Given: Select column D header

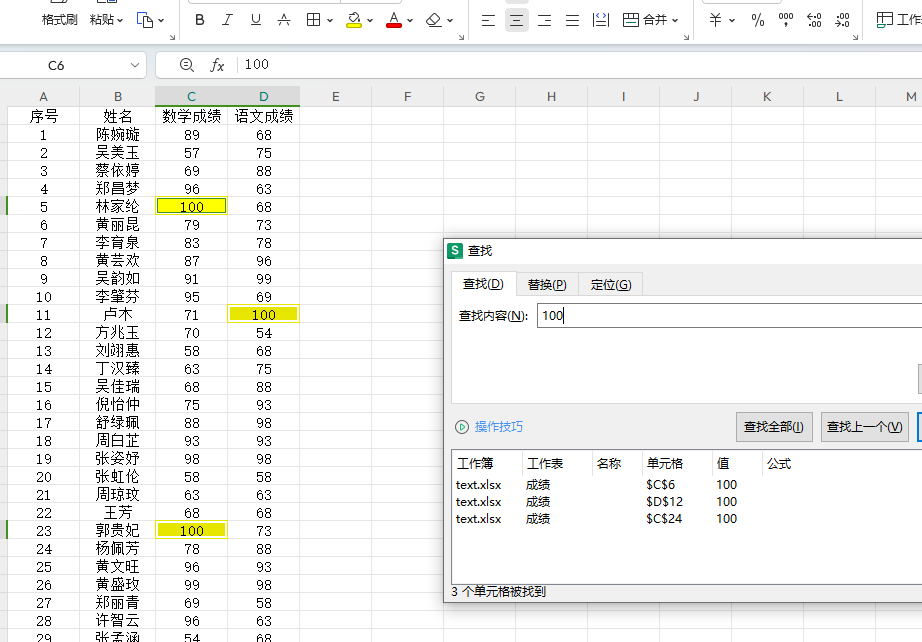Looking at the screenshot, I should point(263,96).
